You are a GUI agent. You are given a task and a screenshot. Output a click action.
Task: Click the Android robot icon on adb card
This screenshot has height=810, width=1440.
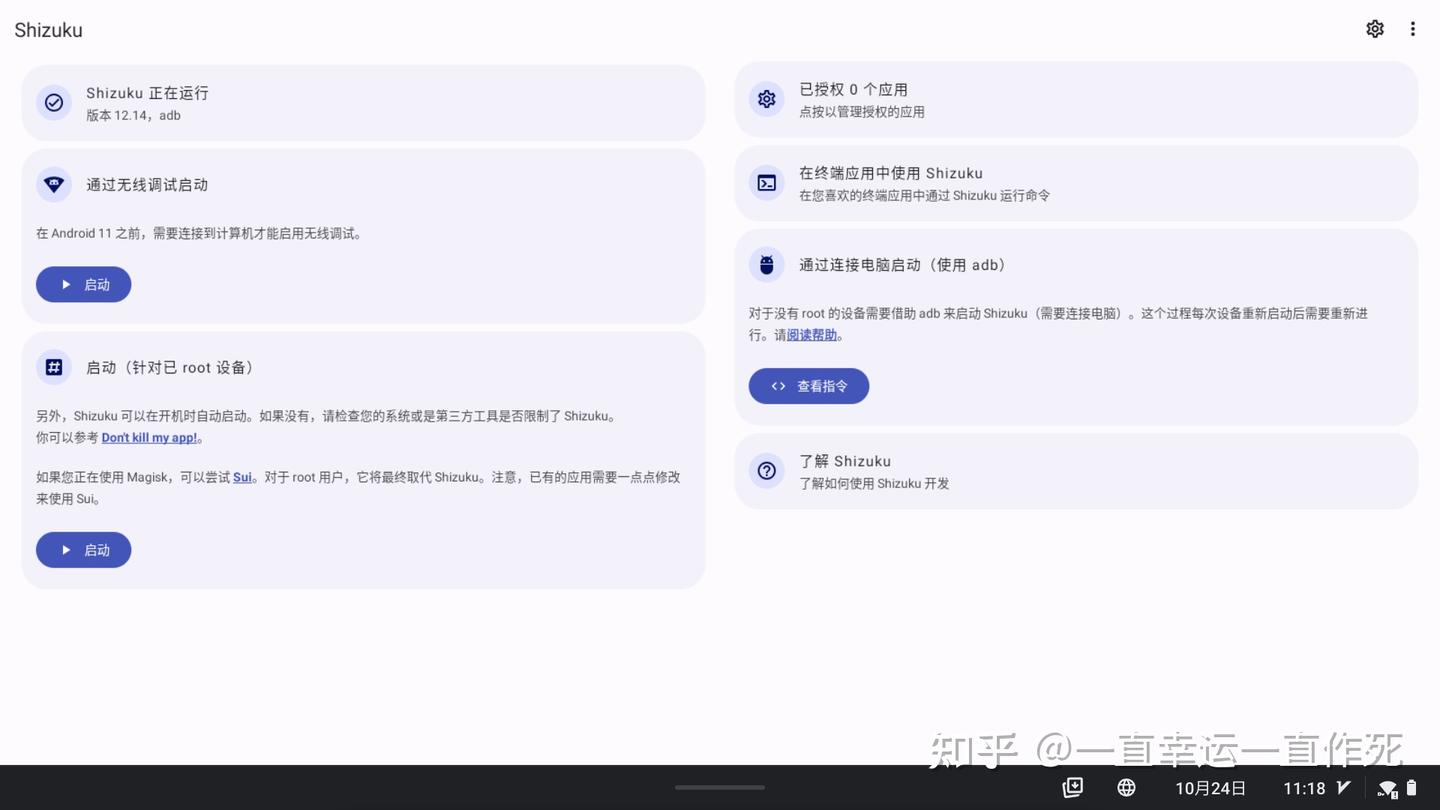pyautogui.click(x=766, y=264)
